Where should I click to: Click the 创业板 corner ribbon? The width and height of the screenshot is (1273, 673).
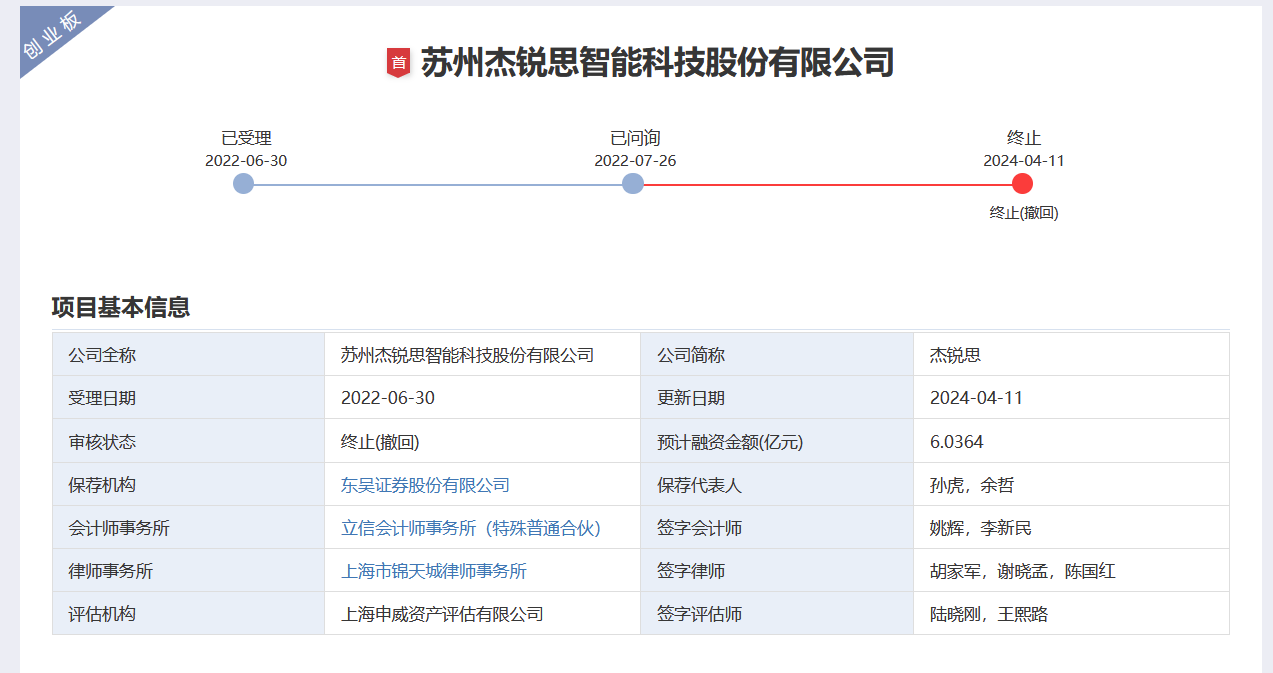[x=53, y=36]
